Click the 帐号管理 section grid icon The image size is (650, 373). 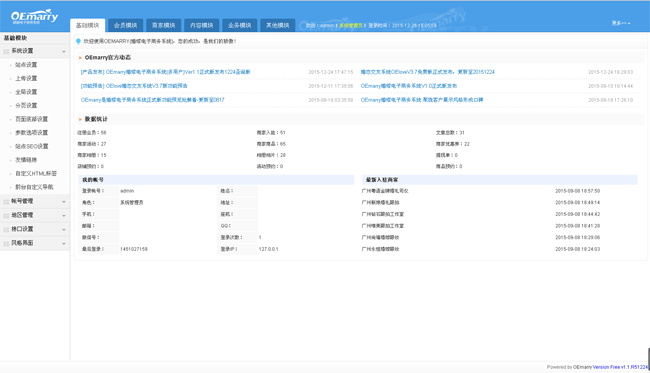pos(6,201)
